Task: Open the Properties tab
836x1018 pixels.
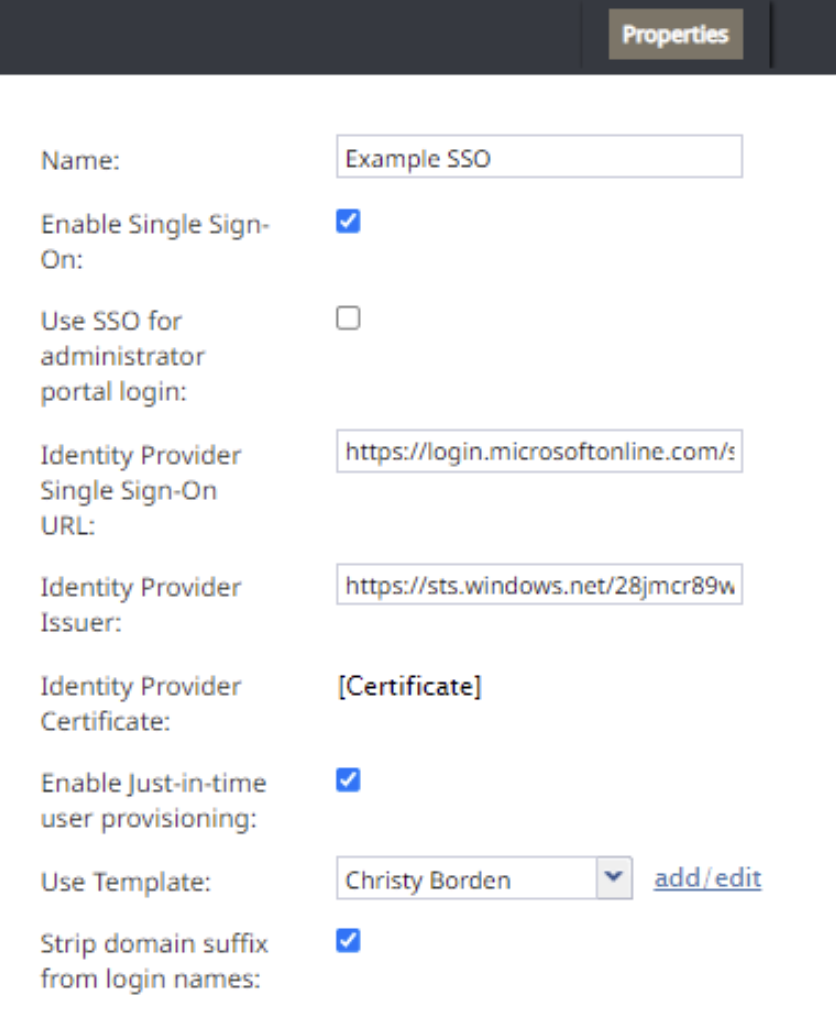Action: [676, 34]
